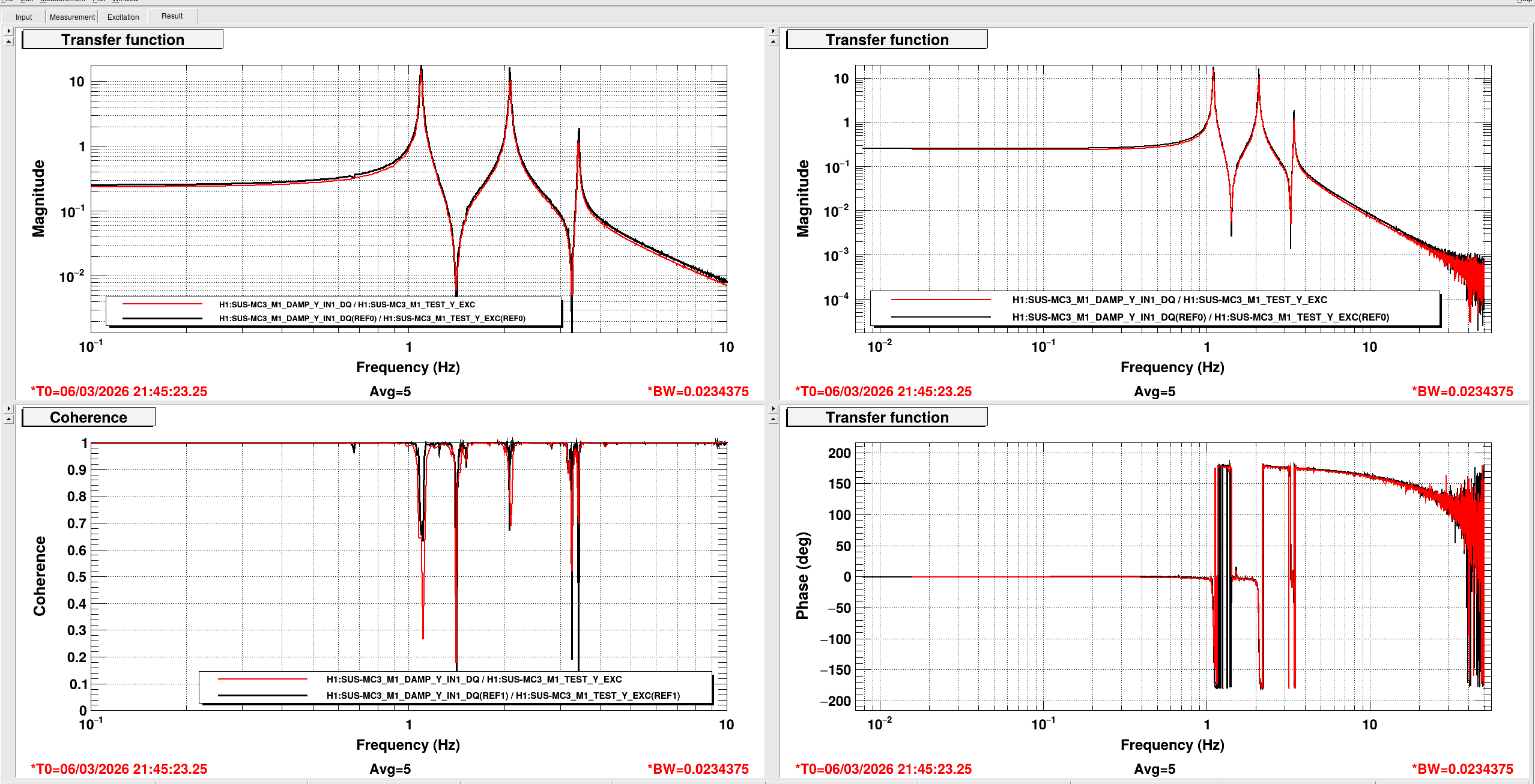Click black REF0 line in top-right legend
Screen dimensions: 1535x784
tap(940, 317)
